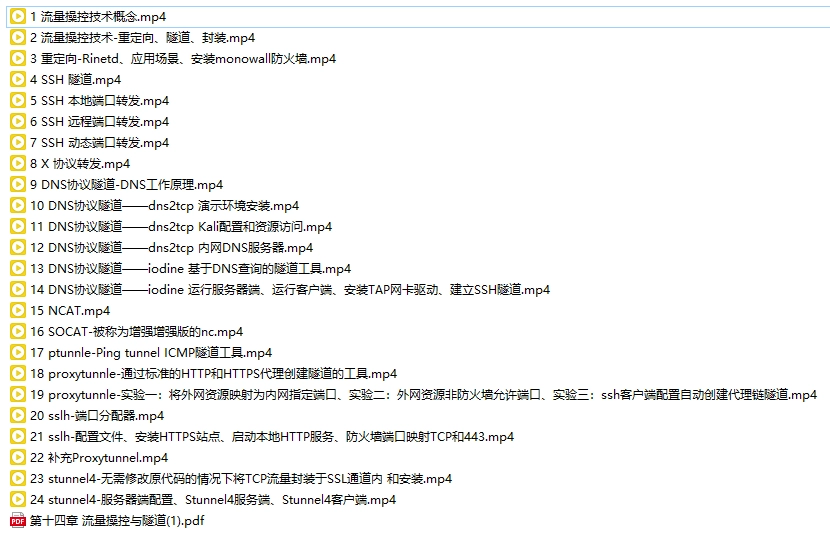Click the icon next to 5 SSH 本地端口转发.mp4

point(17,101)
